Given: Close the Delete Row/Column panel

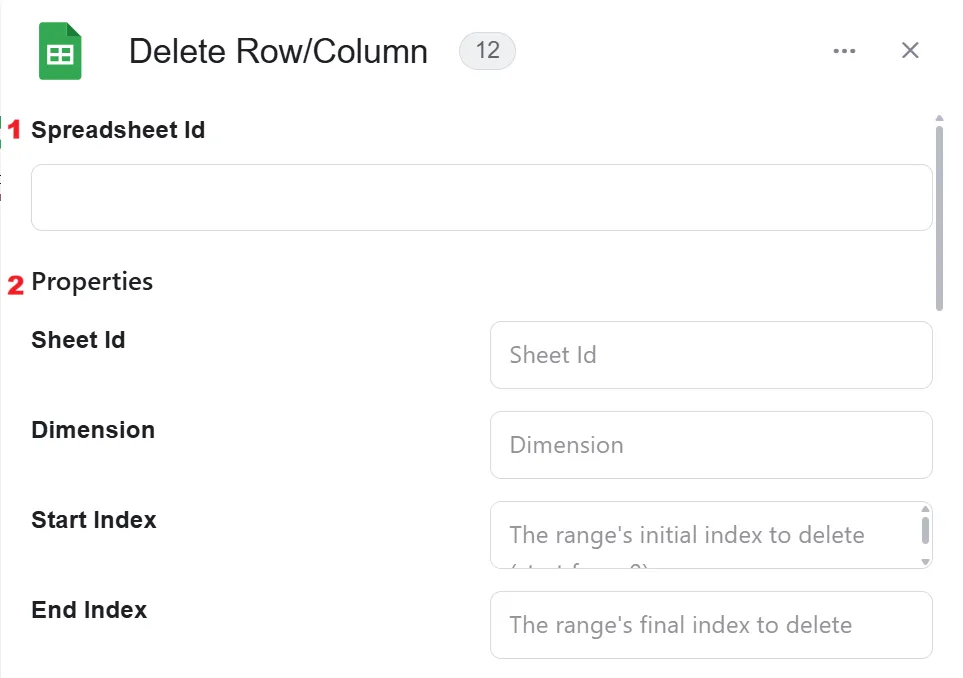Looking at the screenshot, I should click(910, 50).
